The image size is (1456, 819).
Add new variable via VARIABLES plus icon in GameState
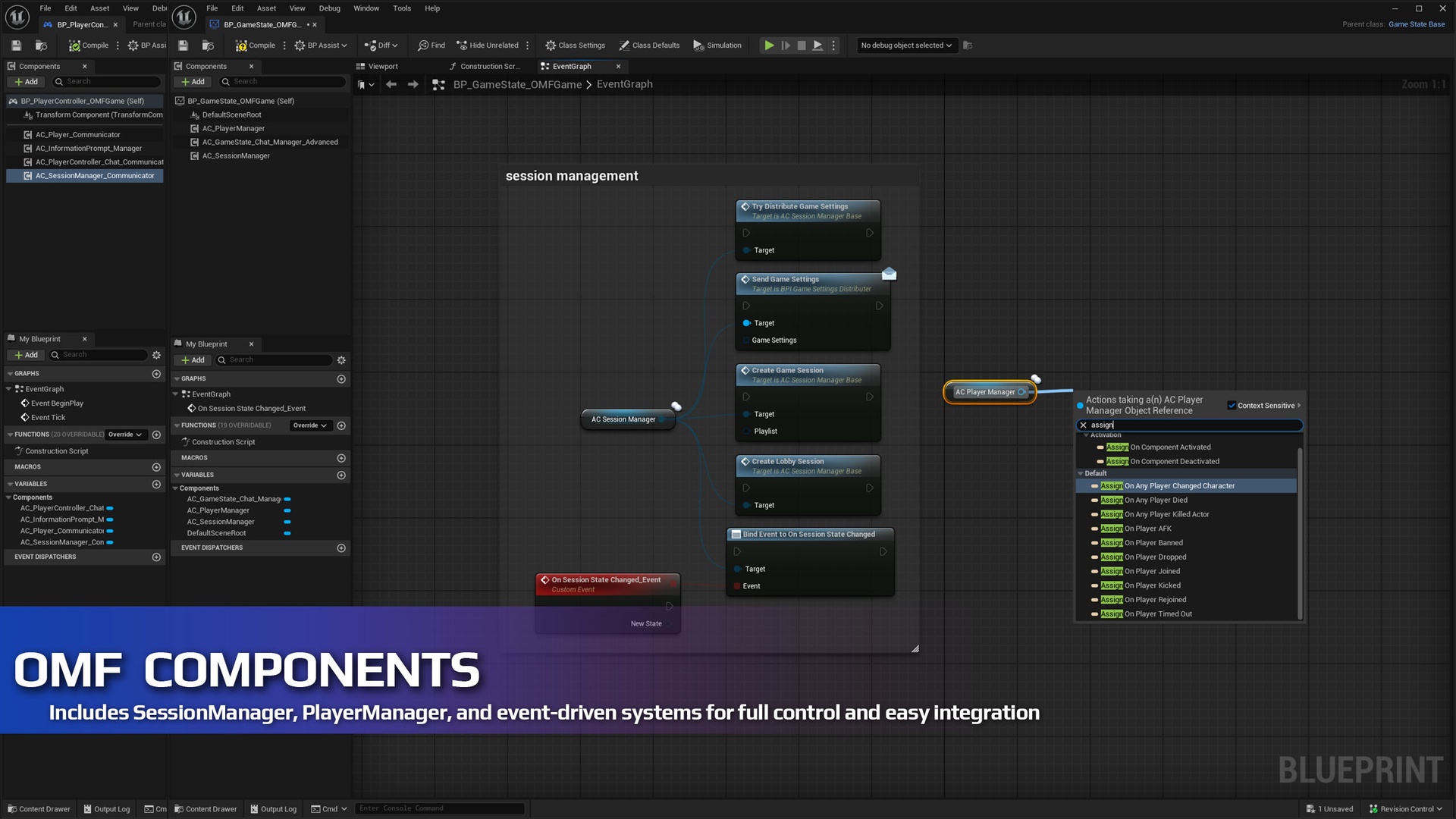(341, 475)
